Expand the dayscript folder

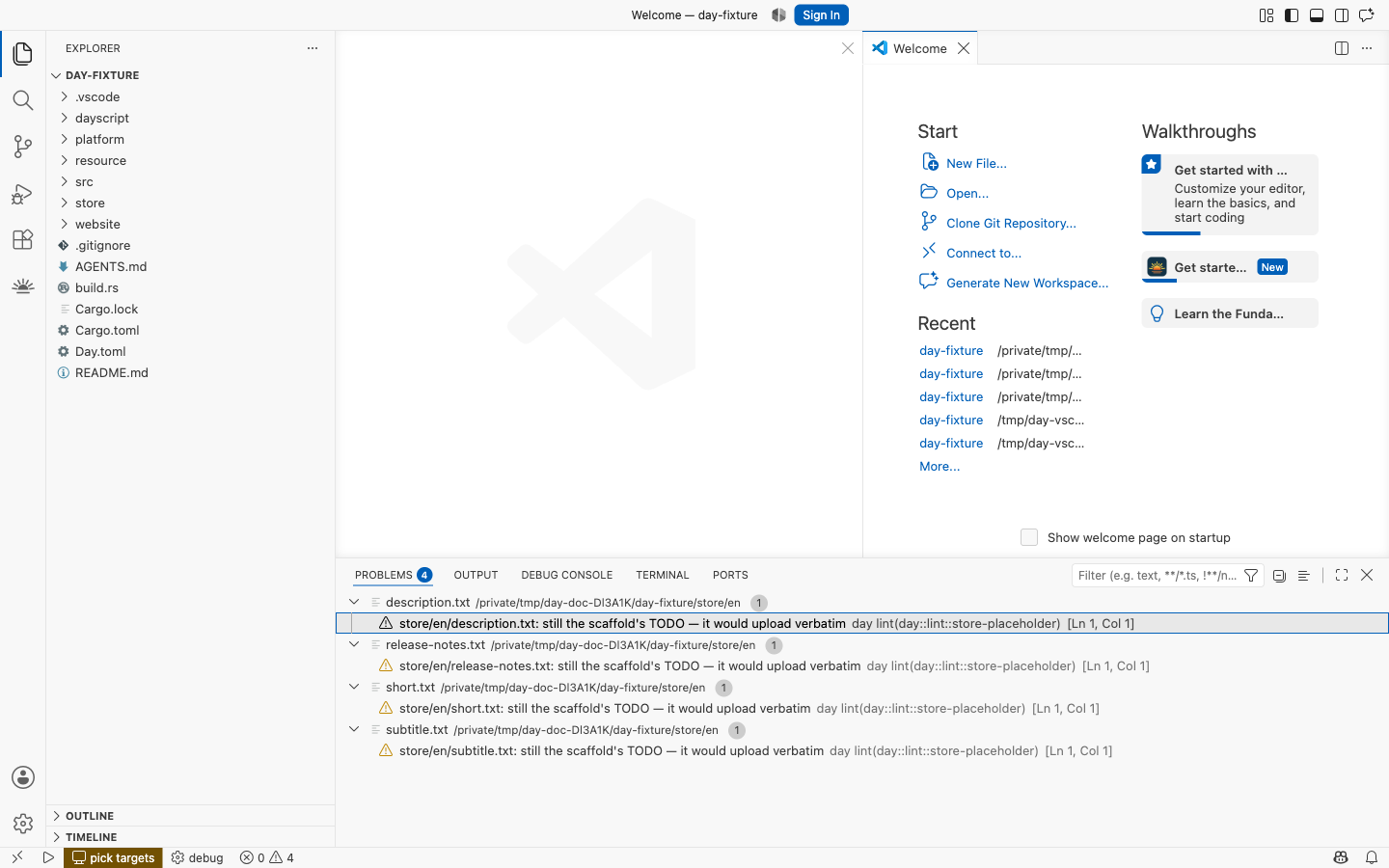64,118
